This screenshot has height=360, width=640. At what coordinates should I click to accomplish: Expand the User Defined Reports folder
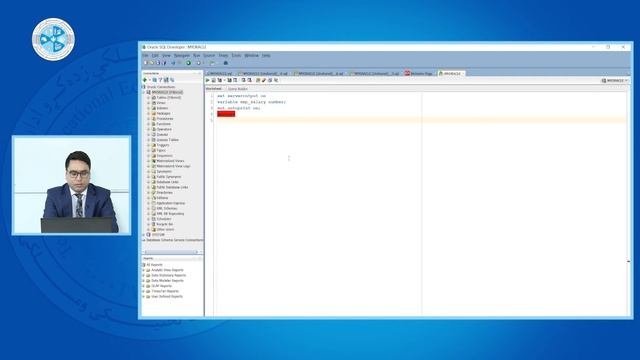(x=144, y=297)
